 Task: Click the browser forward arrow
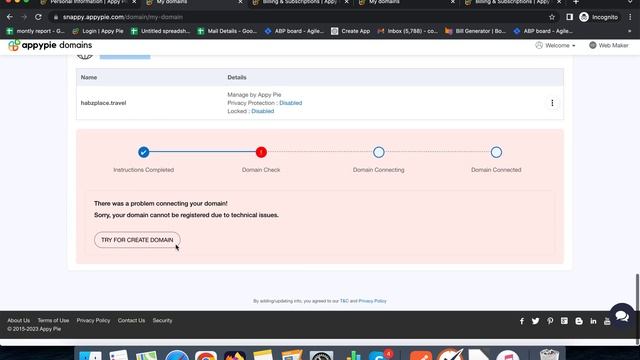coord(24,17)
